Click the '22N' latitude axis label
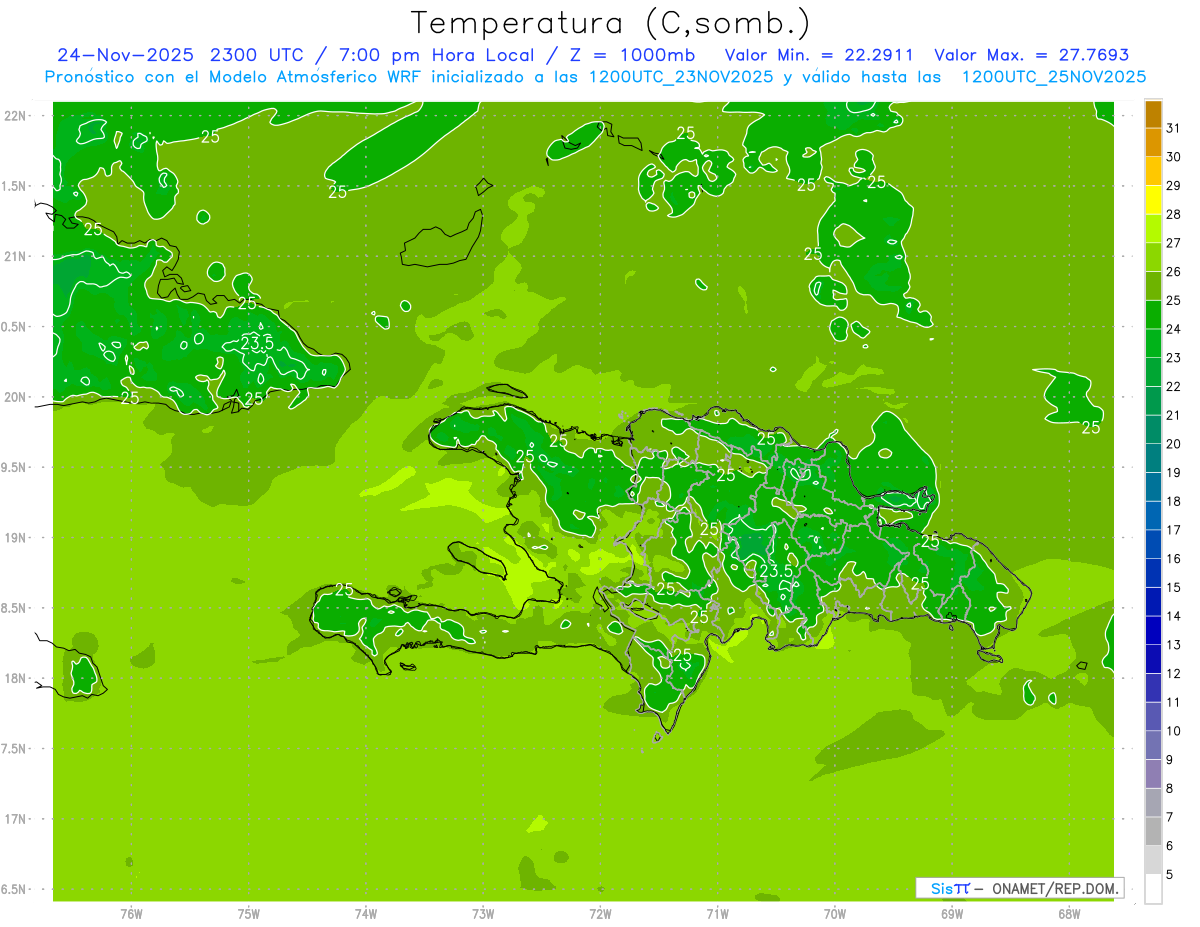This screenshot has width=1200, height=927. pos(14,115)
